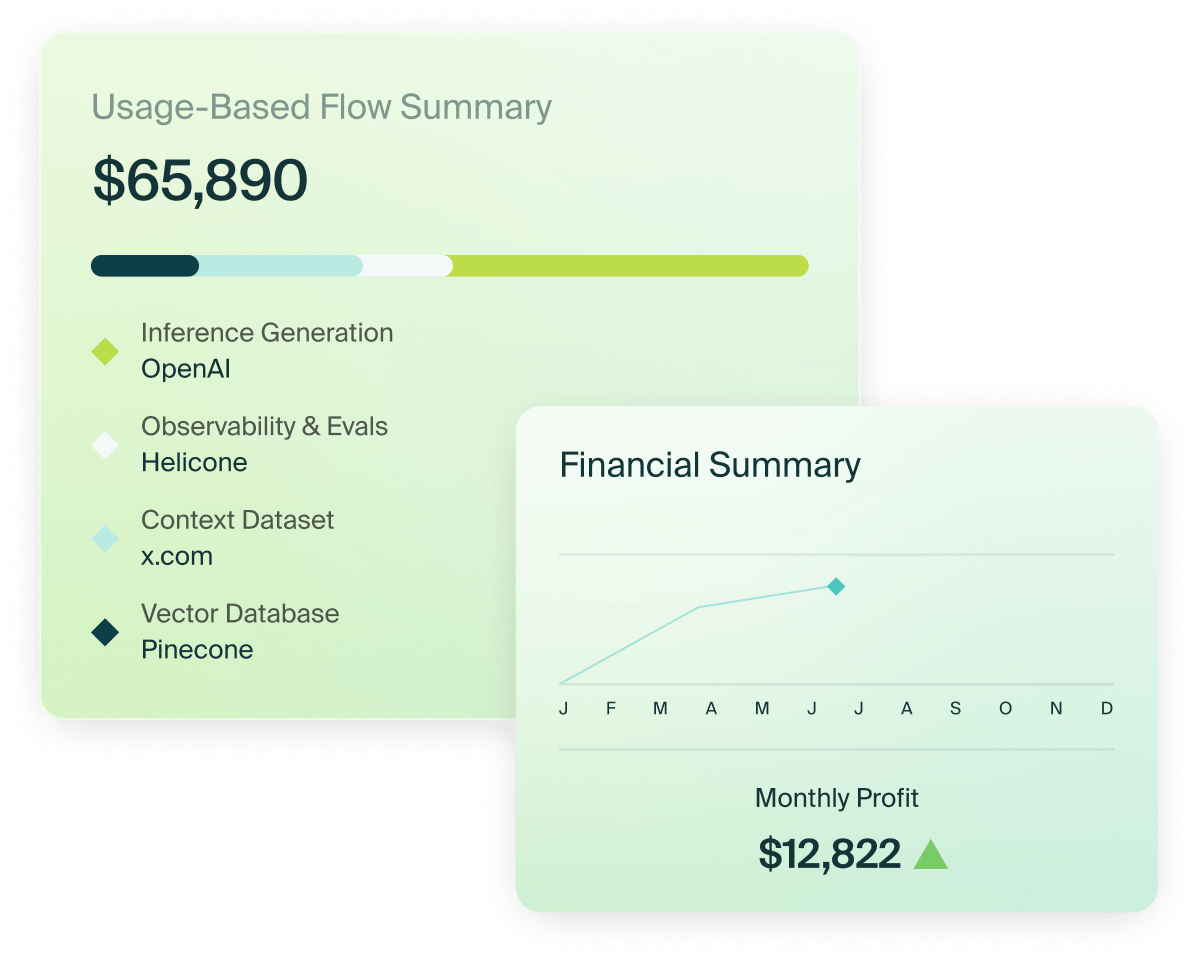Click the F month label on the chart axis
Viewport: 1197px width, 960px height.
[611, 708]
